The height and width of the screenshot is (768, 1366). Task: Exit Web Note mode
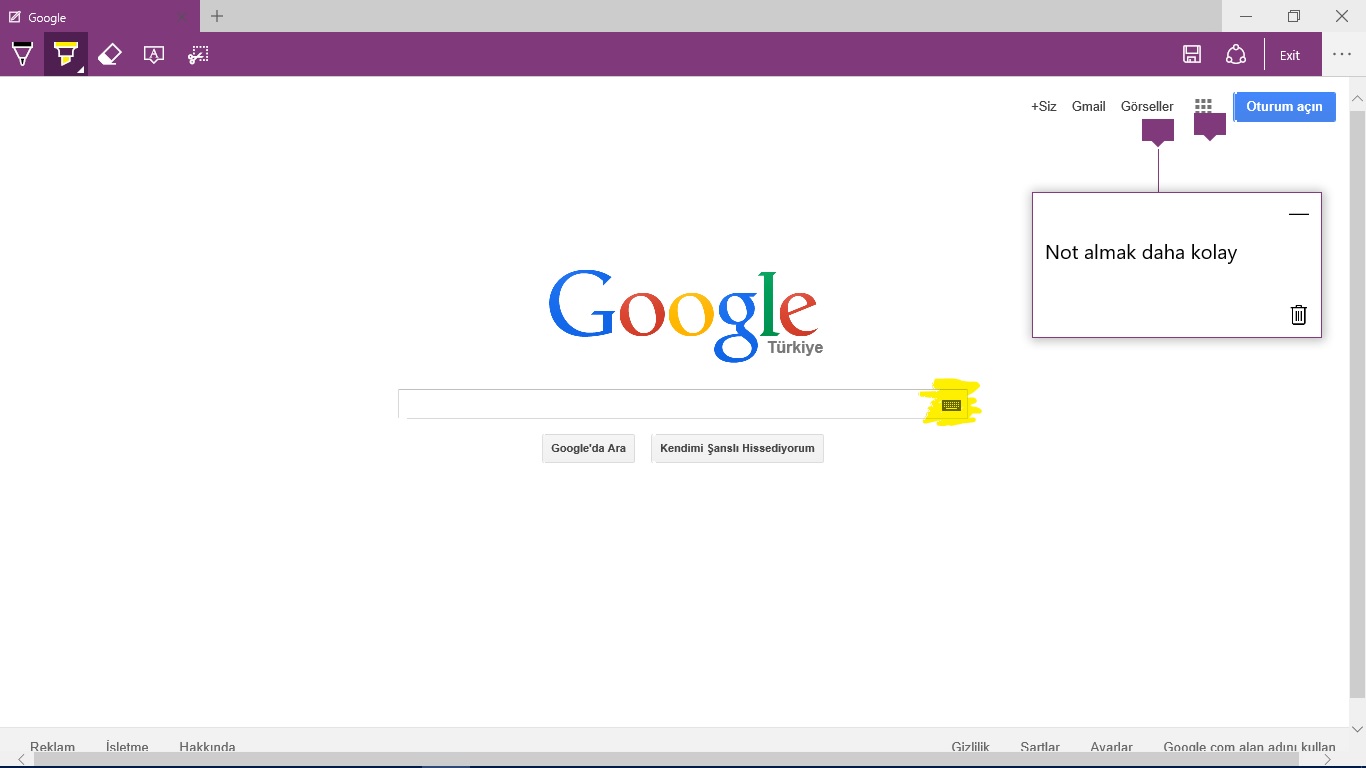pyautogui.click(x=1290, y=55)
